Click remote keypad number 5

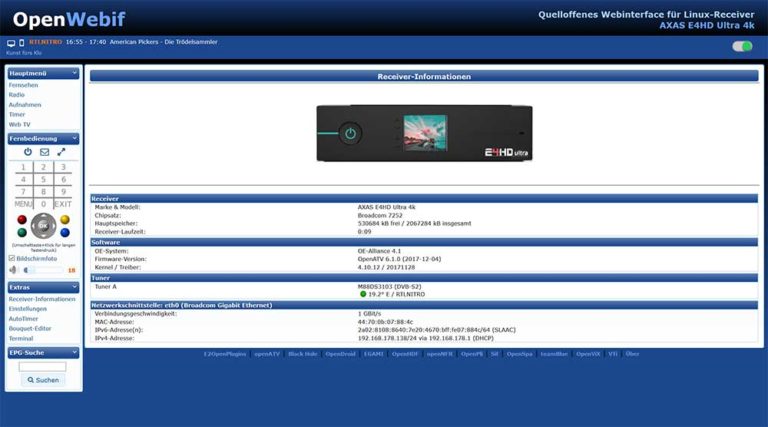tap(44, 179)
